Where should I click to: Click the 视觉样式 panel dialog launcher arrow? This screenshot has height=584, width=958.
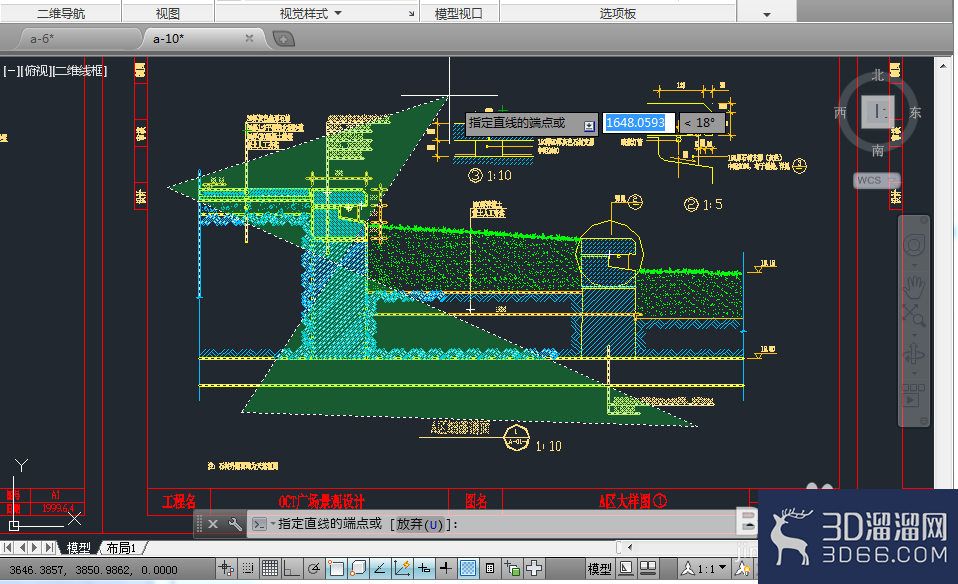[x=411, y=13]
